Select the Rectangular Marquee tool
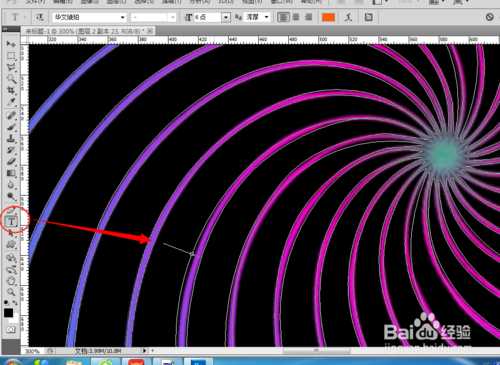 tap(11, 55)
